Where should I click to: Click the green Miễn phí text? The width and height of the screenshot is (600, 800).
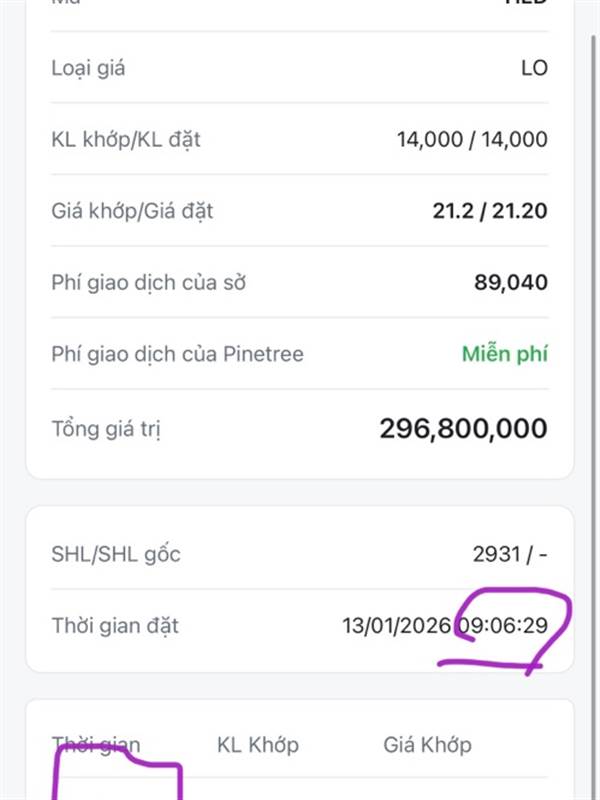(505, 354)
